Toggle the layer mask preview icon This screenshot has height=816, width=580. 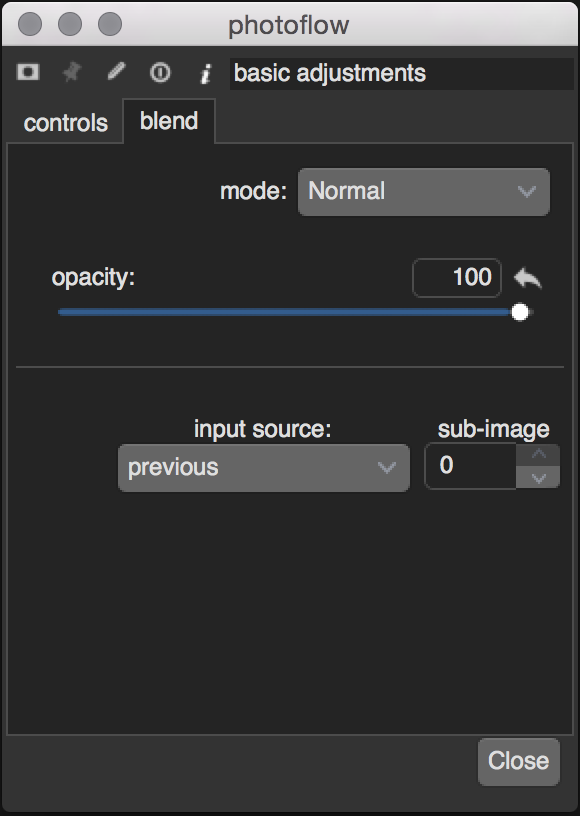pyautogui.click(x=28, y=72)
